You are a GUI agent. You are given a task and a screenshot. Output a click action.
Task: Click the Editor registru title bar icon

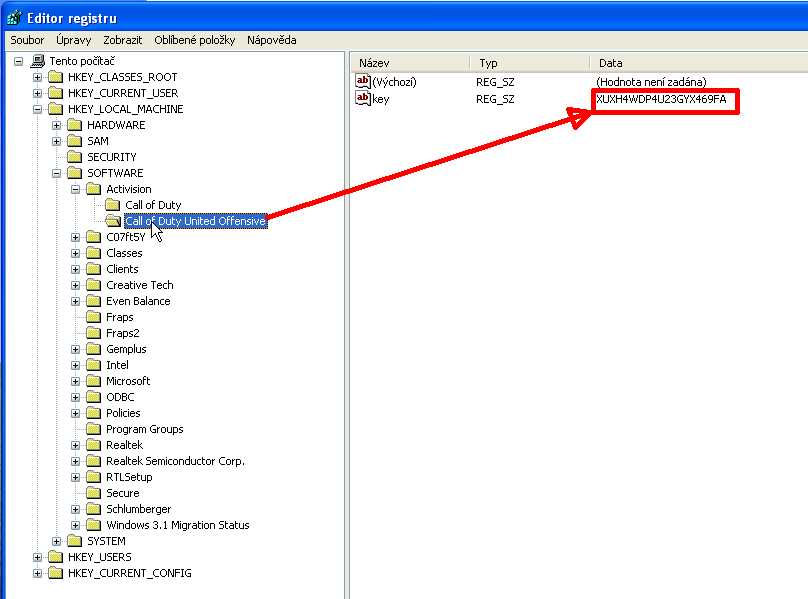click(14, 18)
